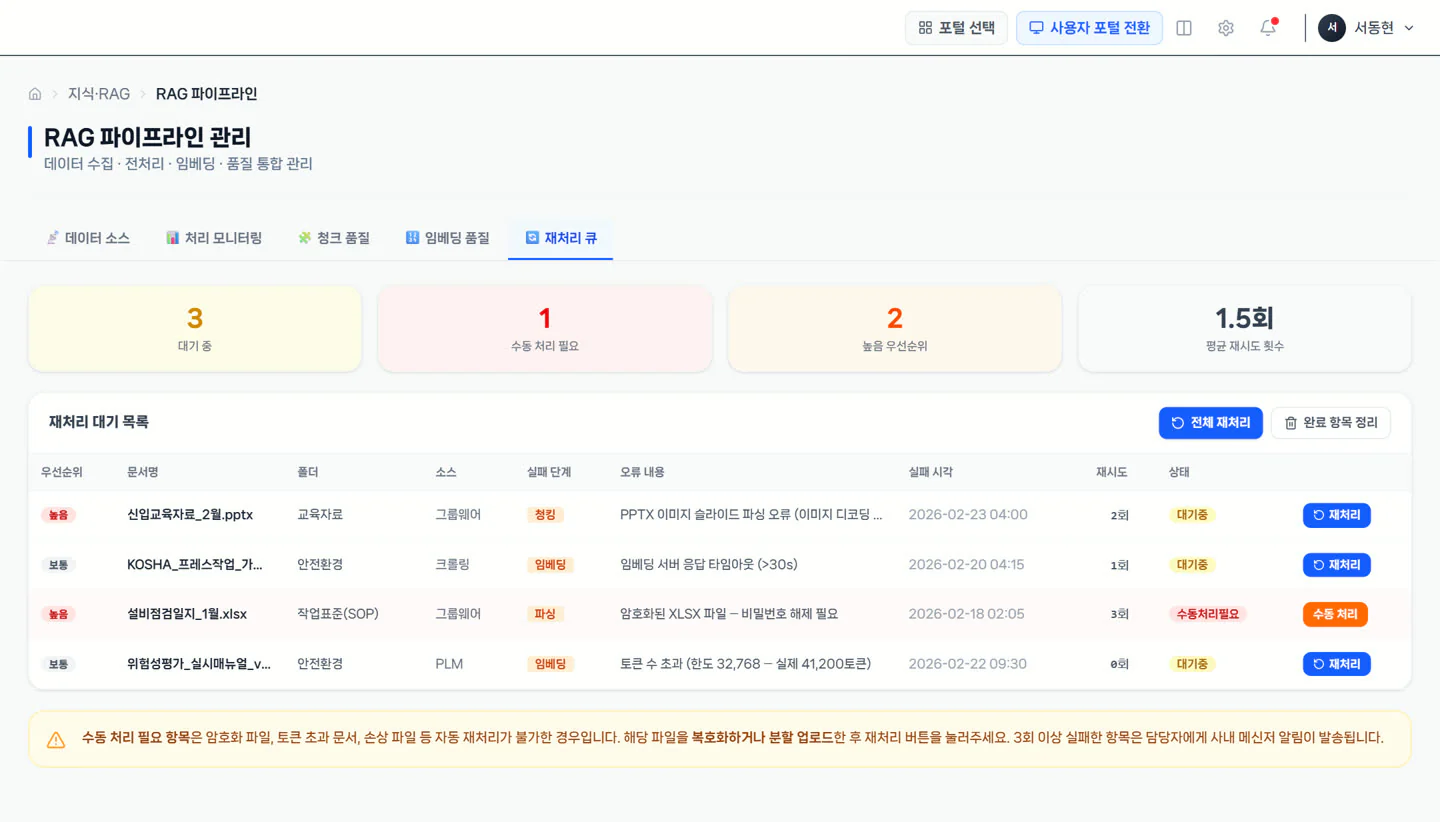Expand the 서동현 user menu chevron

(x=1409, y=28)
